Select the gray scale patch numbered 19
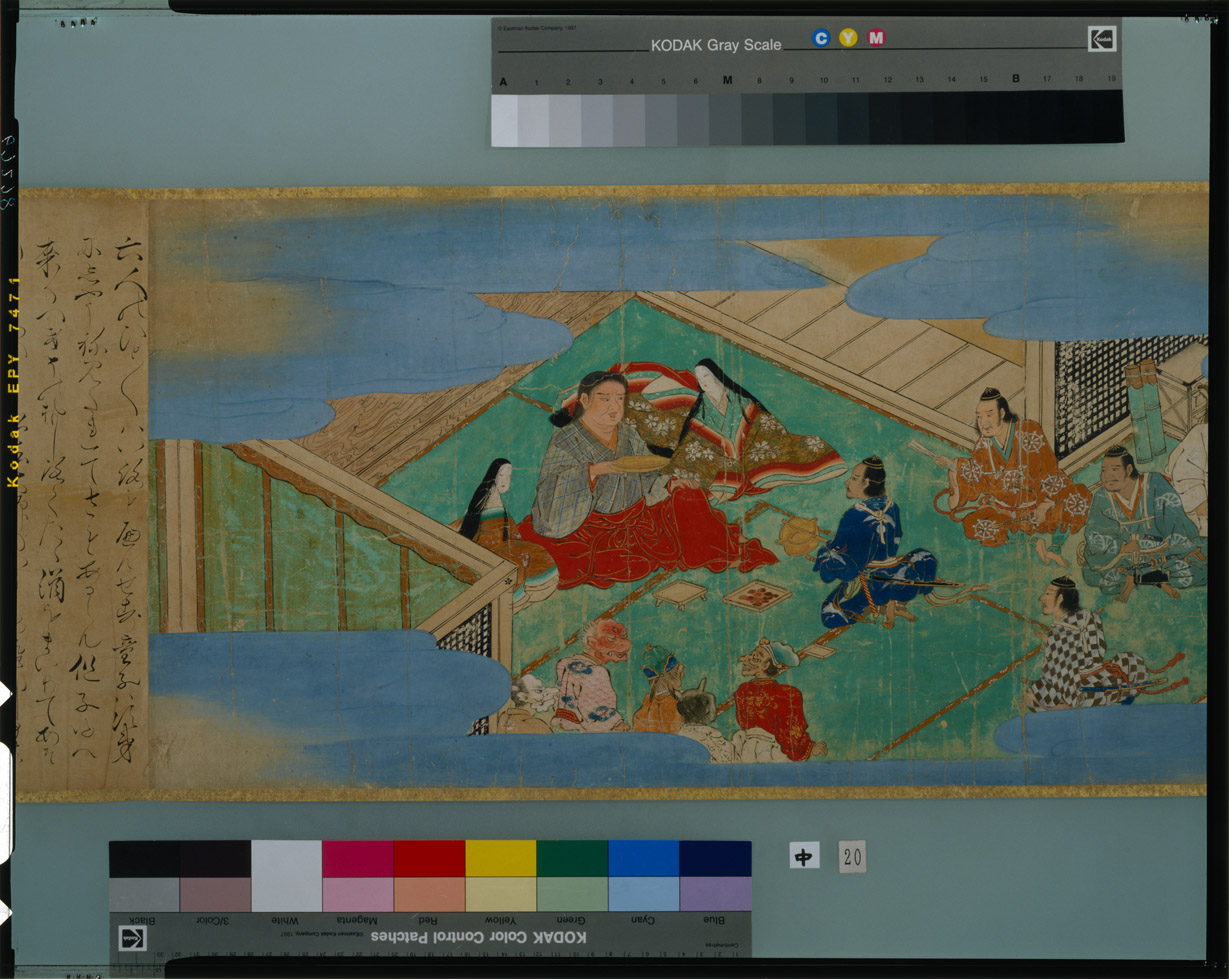Image resolution: width=1229 pixels, height=979 pixels. (x=1110, y=116)
